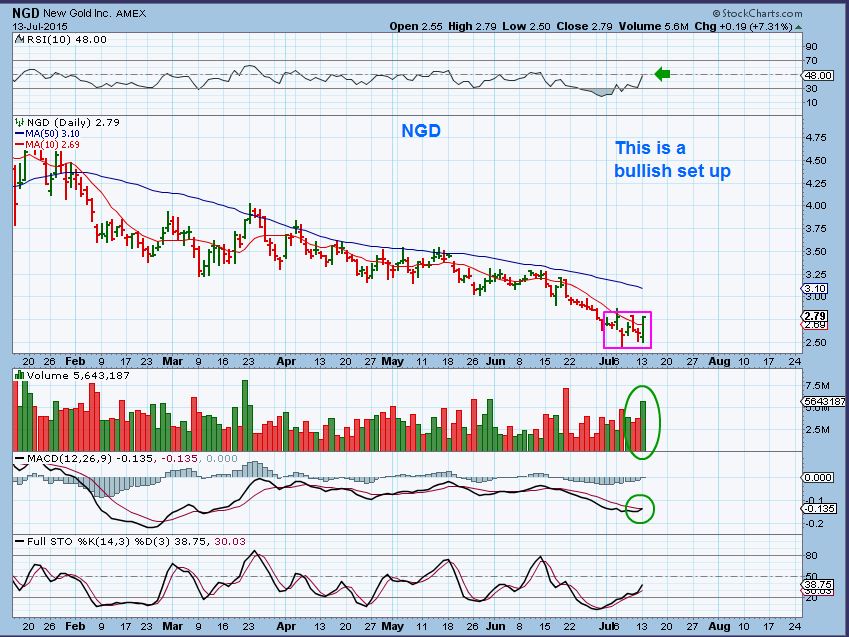Viewport: 849px width, 637px height.
Task: Click the 'MA(50) 3.10' legend entry
Action: tap(53, 133)
